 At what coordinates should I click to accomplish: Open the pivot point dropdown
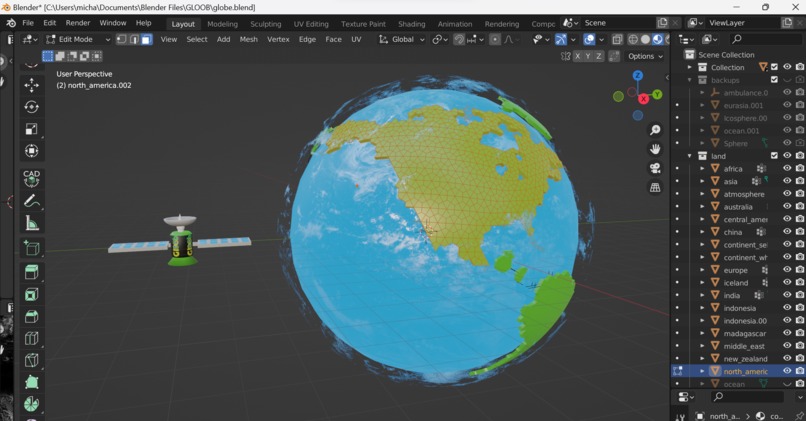coord(441,40)
